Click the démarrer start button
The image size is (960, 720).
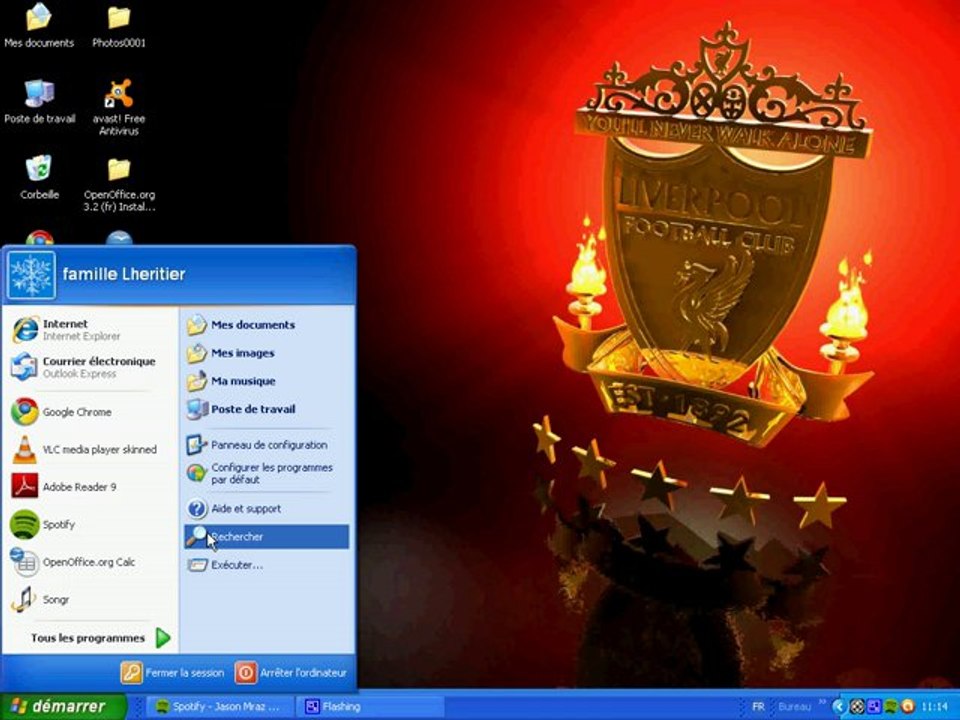coord(63,707)
